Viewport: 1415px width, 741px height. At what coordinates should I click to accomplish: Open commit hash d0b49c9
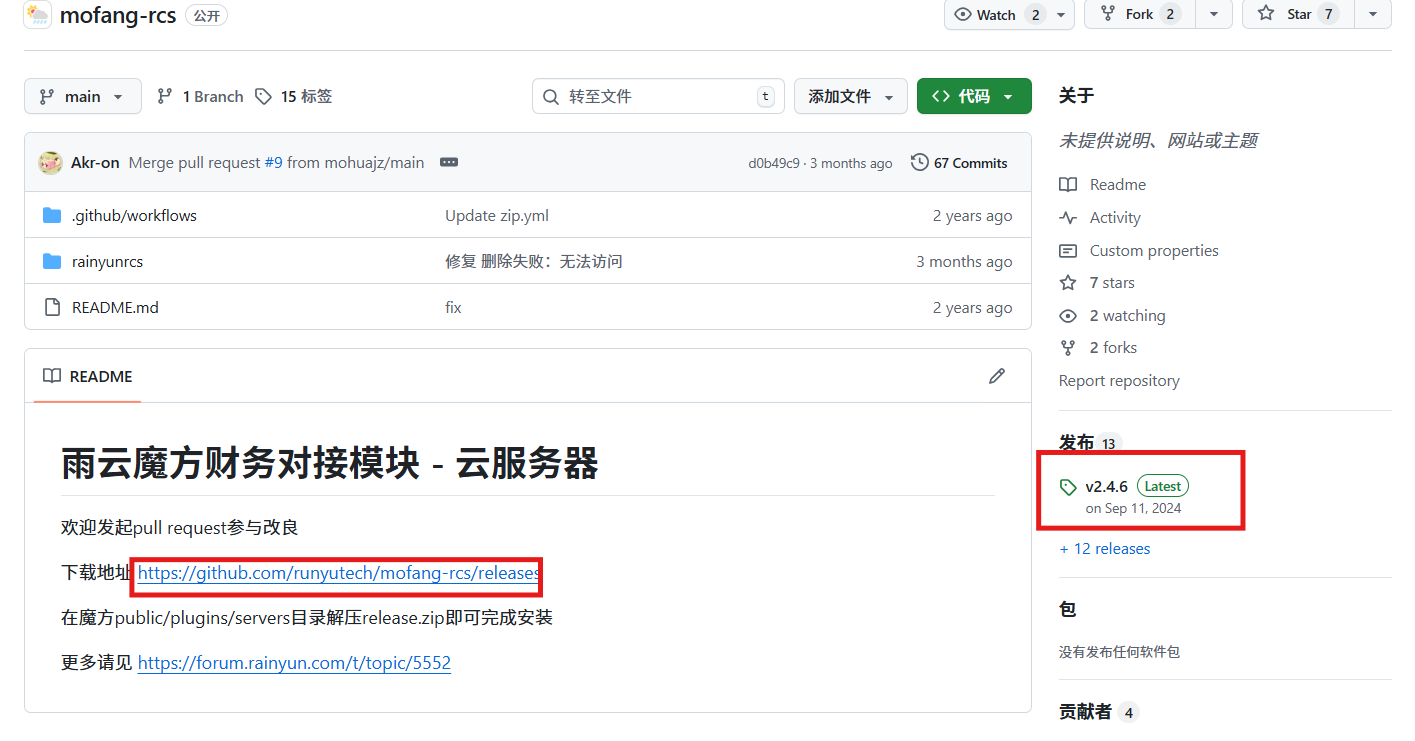773,163
